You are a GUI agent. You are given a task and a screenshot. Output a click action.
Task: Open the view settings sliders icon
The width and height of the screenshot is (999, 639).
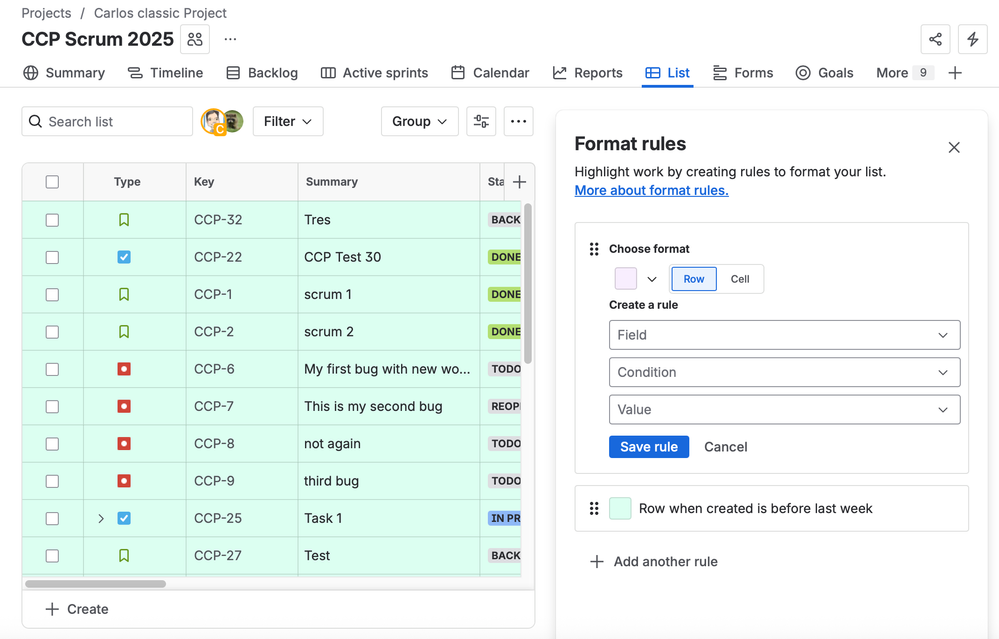coord(481,121)
